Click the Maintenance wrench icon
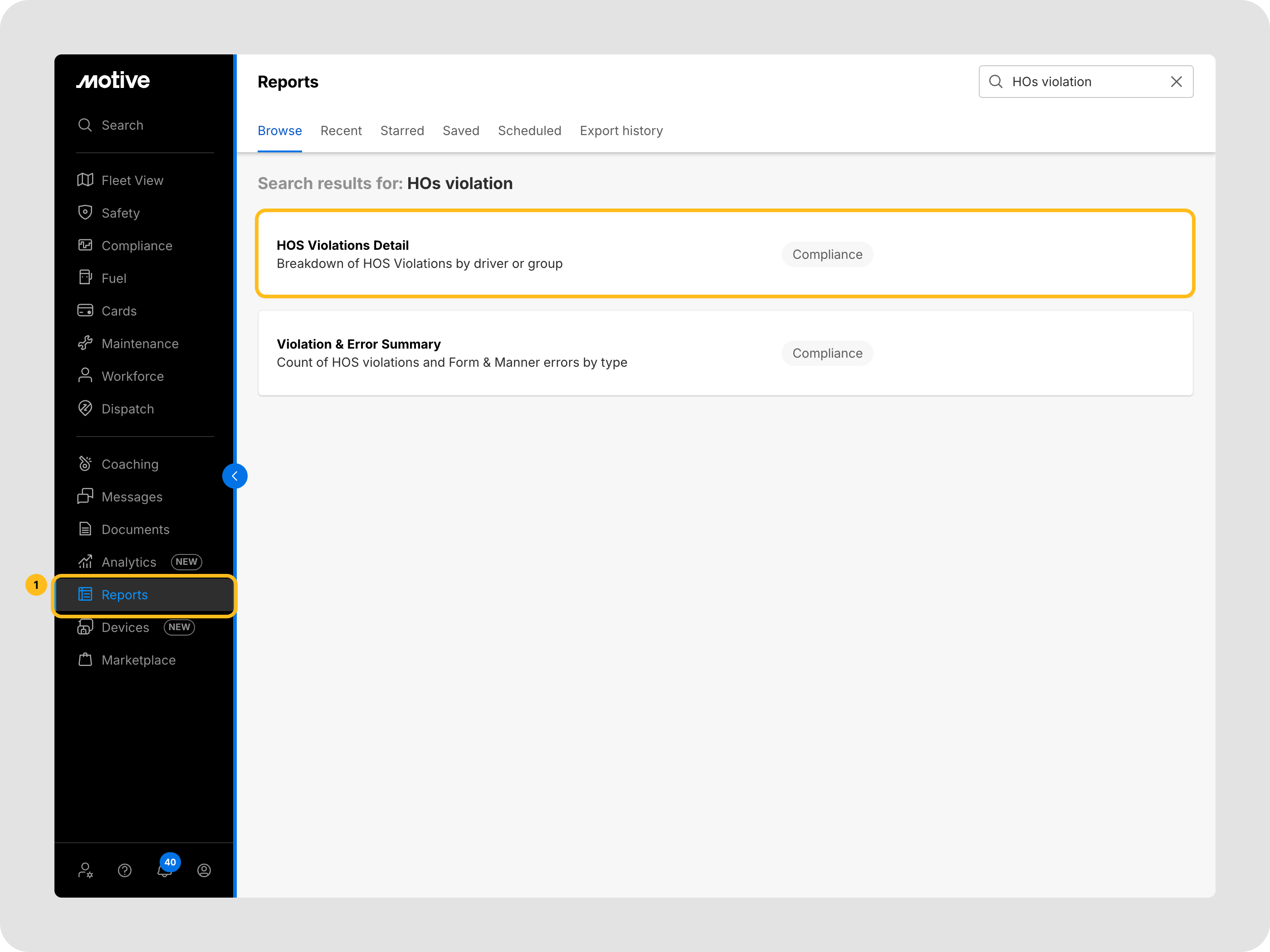The image size is (1270, 952). coord(85,343)
